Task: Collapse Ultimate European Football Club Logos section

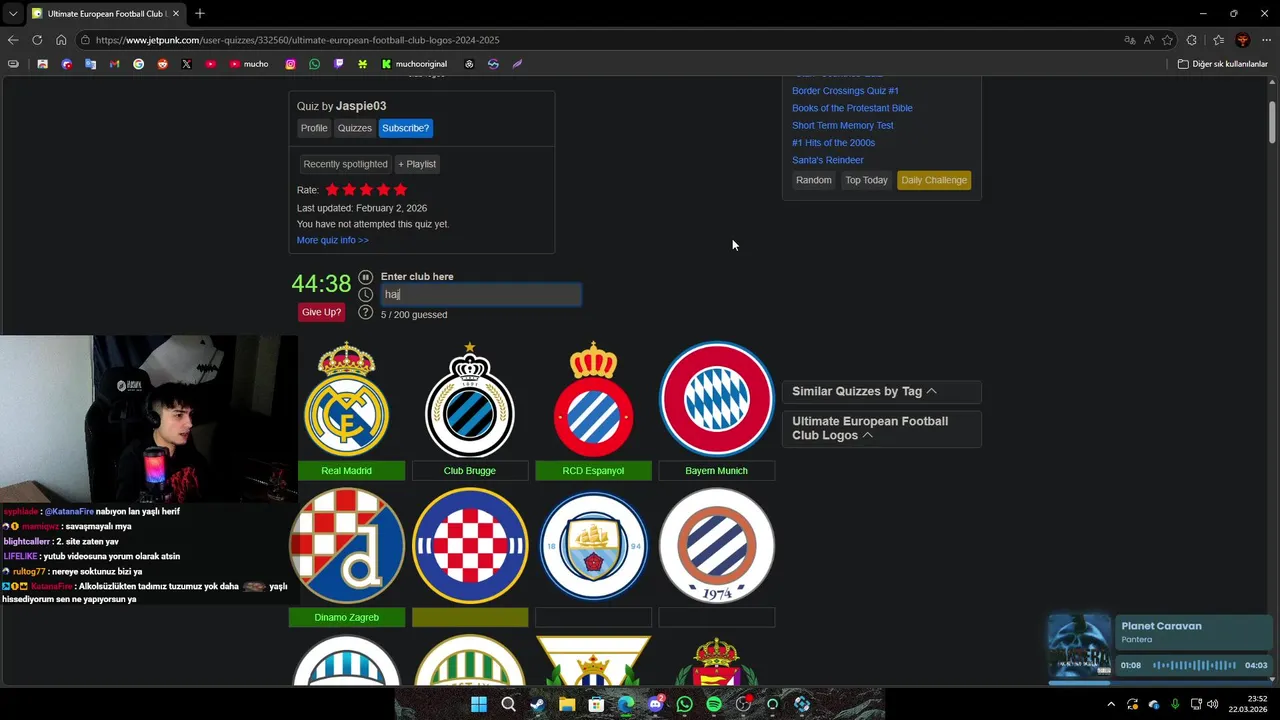Action: (x=881, y=428)
